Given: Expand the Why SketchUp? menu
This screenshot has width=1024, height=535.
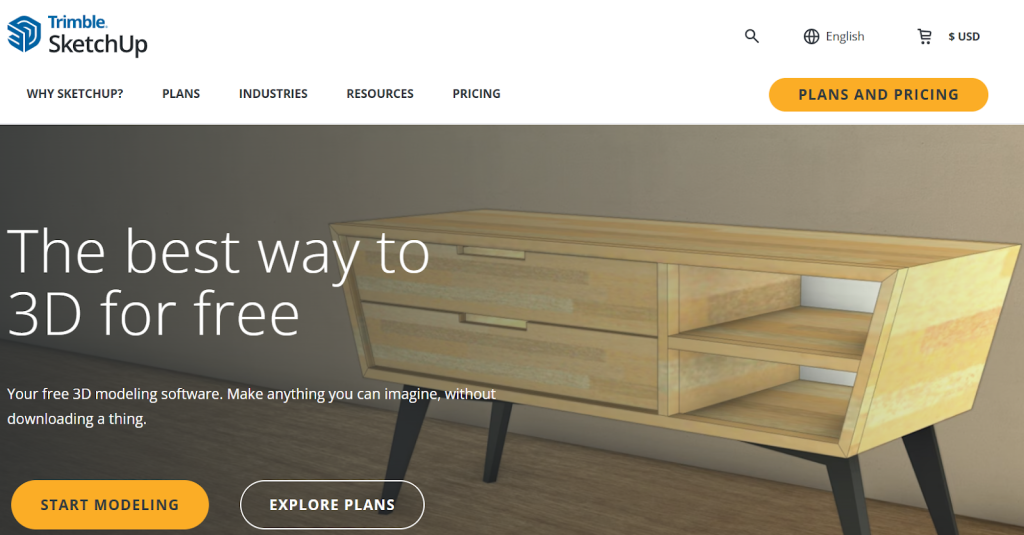Looking at the screenshot, I should 75,94.
